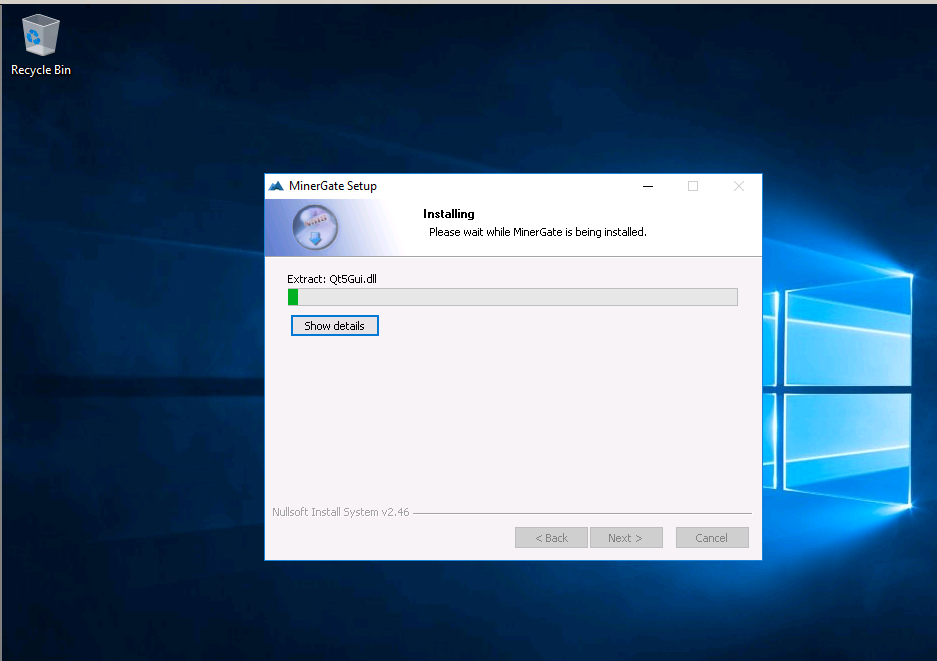Click the disabled maximize button
The height and width of the screenshot is (661, 937).
[x=693, y=186]
